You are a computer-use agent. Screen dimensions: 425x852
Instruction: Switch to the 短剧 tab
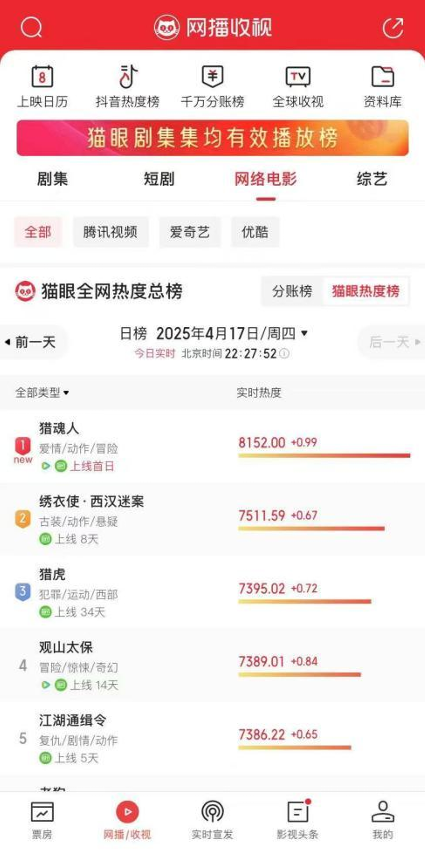tap(159, 179)
